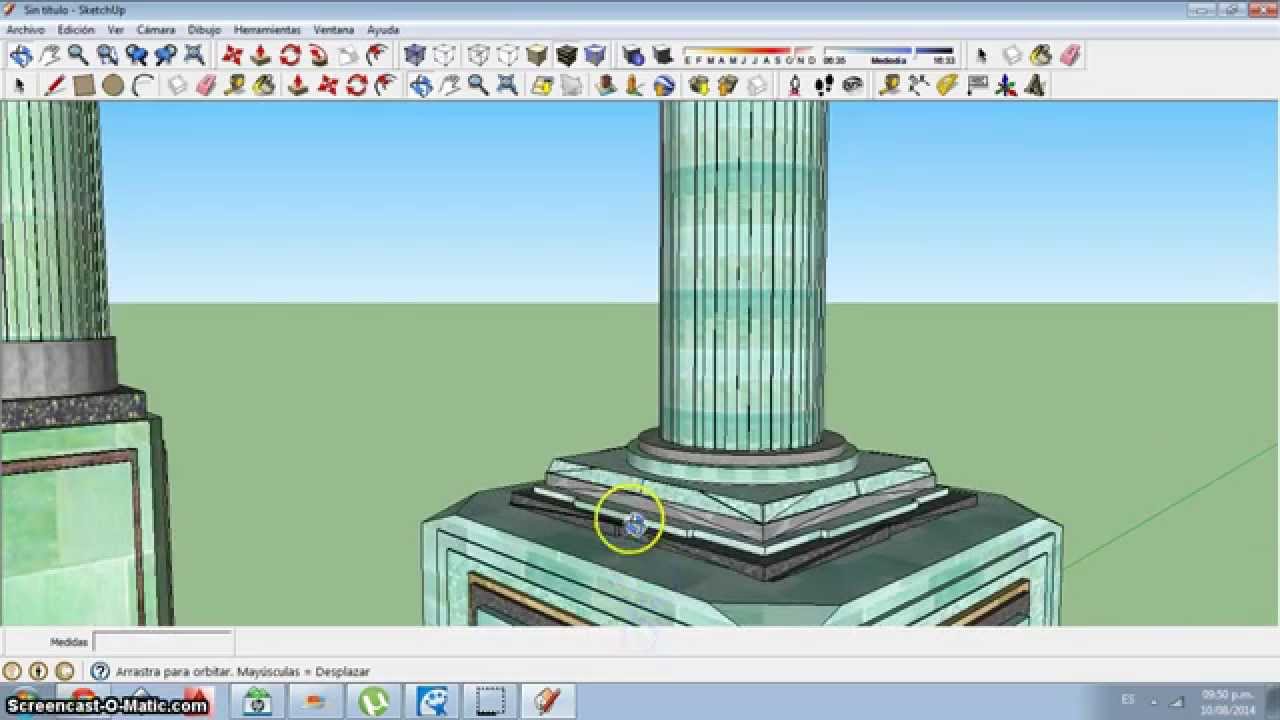Viewport: 1280px width, 720px height.
Task: Pick the Circle drawing tool
Action: click(x=113, y=86)
